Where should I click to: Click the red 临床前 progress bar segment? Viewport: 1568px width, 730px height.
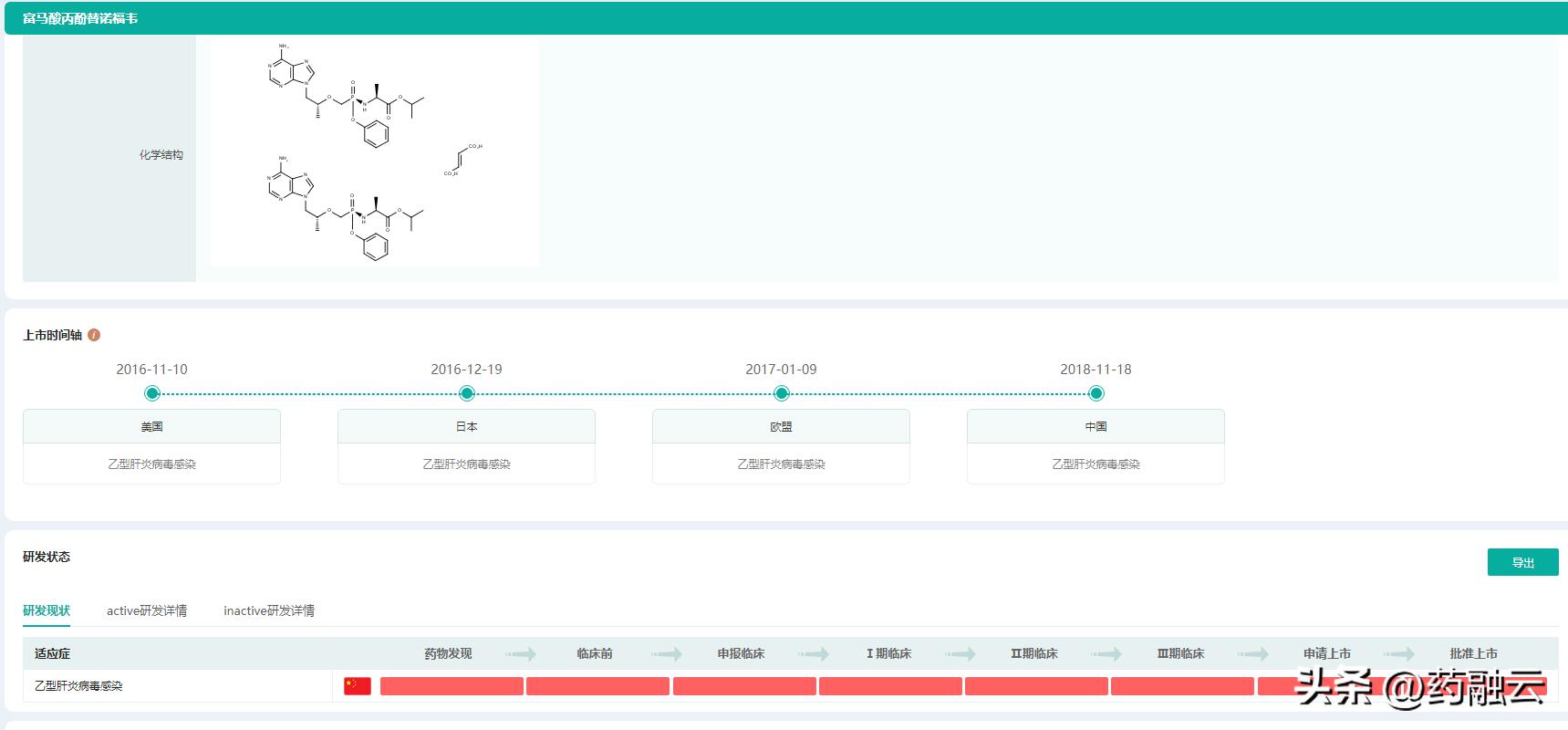point(598,686)
